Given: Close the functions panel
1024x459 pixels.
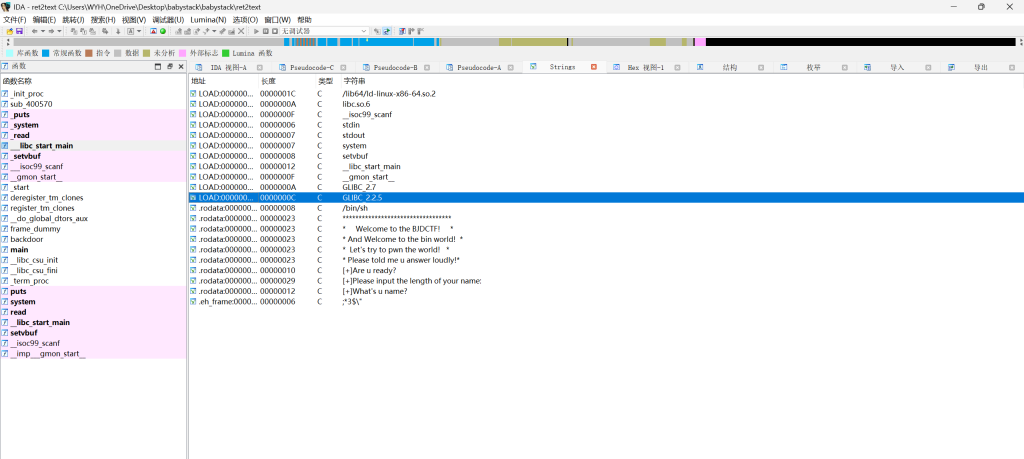Looking at the screenshot, I should [180, 66].
